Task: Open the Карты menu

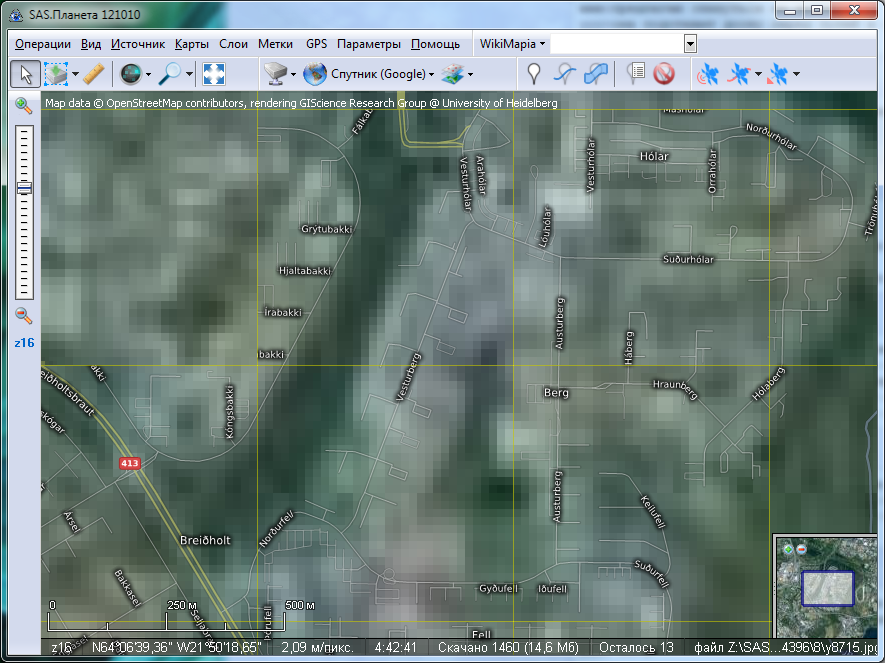Action: click(x=192, y=44)
